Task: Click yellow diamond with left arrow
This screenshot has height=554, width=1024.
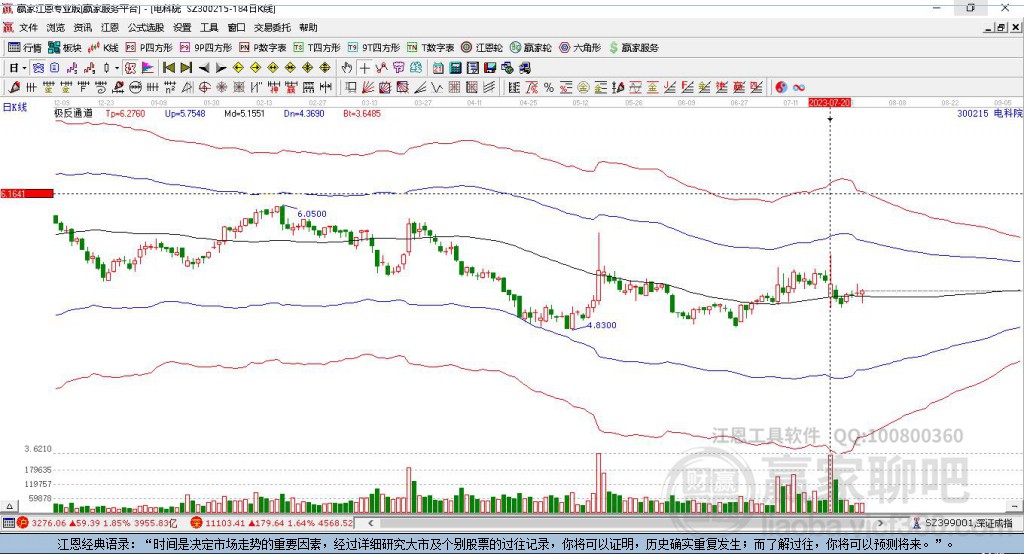Action: coord(238,68)
